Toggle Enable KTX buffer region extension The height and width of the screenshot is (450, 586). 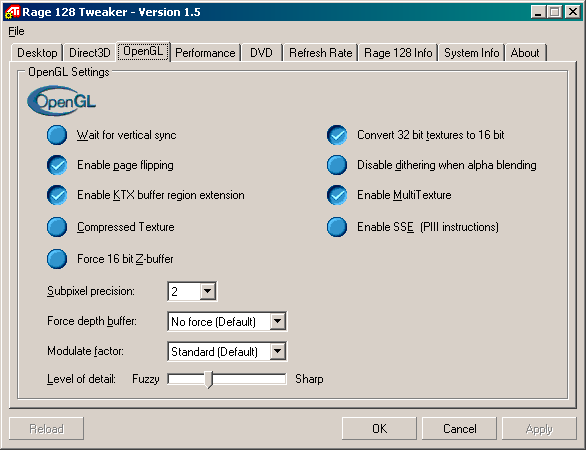[x=57, y=195]
